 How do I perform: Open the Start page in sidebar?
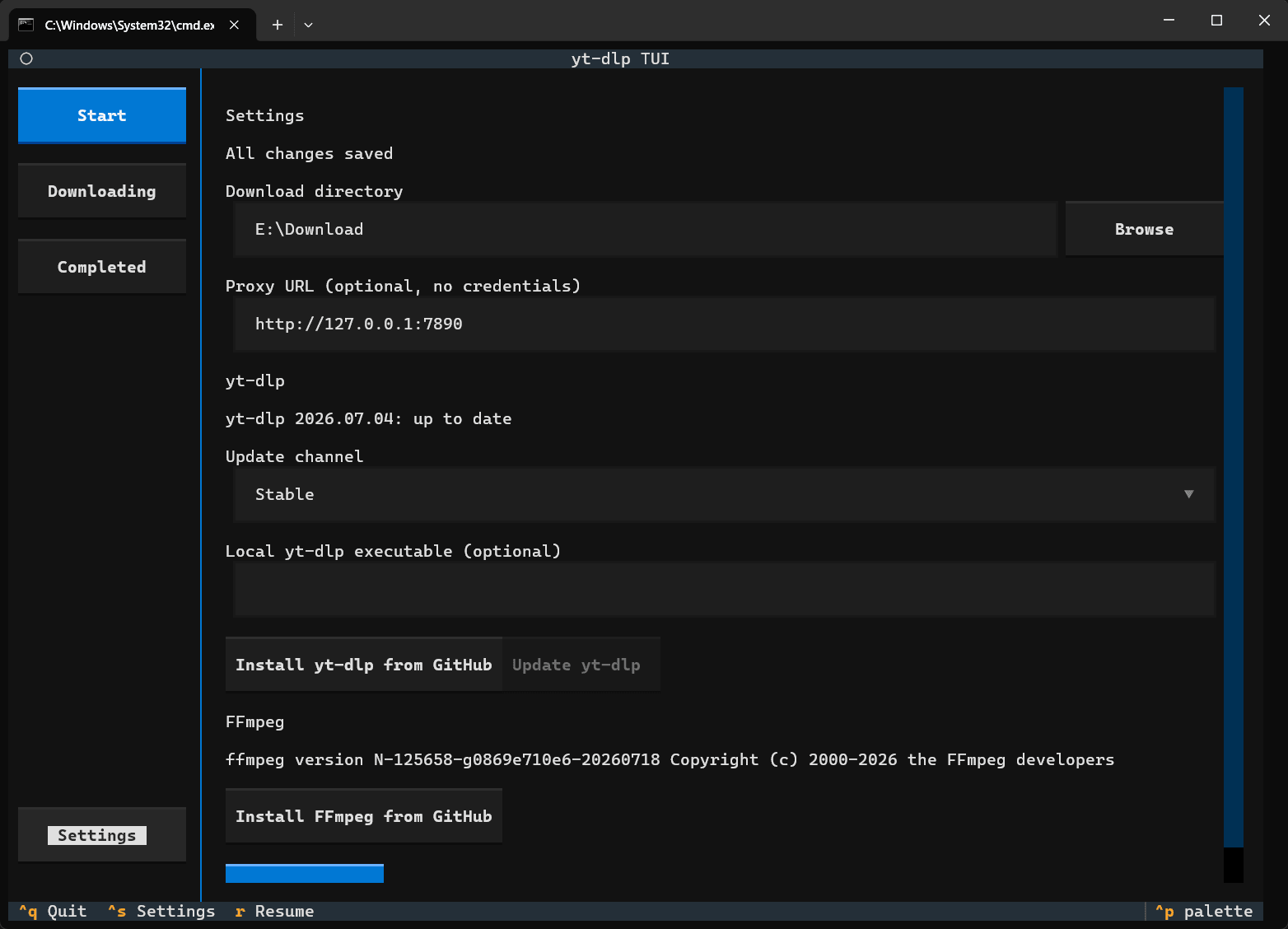click(x=102, y=115)
